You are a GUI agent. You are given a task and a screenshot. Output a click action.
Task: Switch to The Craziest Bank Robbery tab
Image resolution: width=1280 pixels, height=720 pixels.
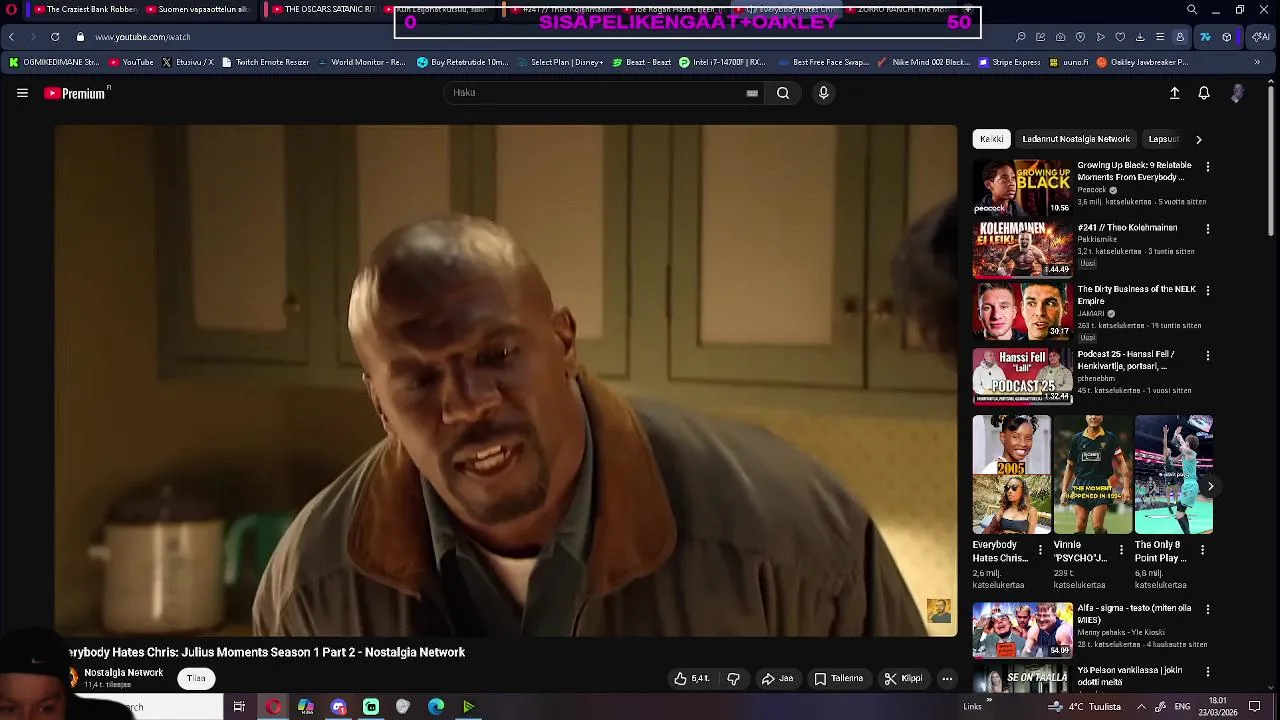pyautogui.click(x=86, y=10)
